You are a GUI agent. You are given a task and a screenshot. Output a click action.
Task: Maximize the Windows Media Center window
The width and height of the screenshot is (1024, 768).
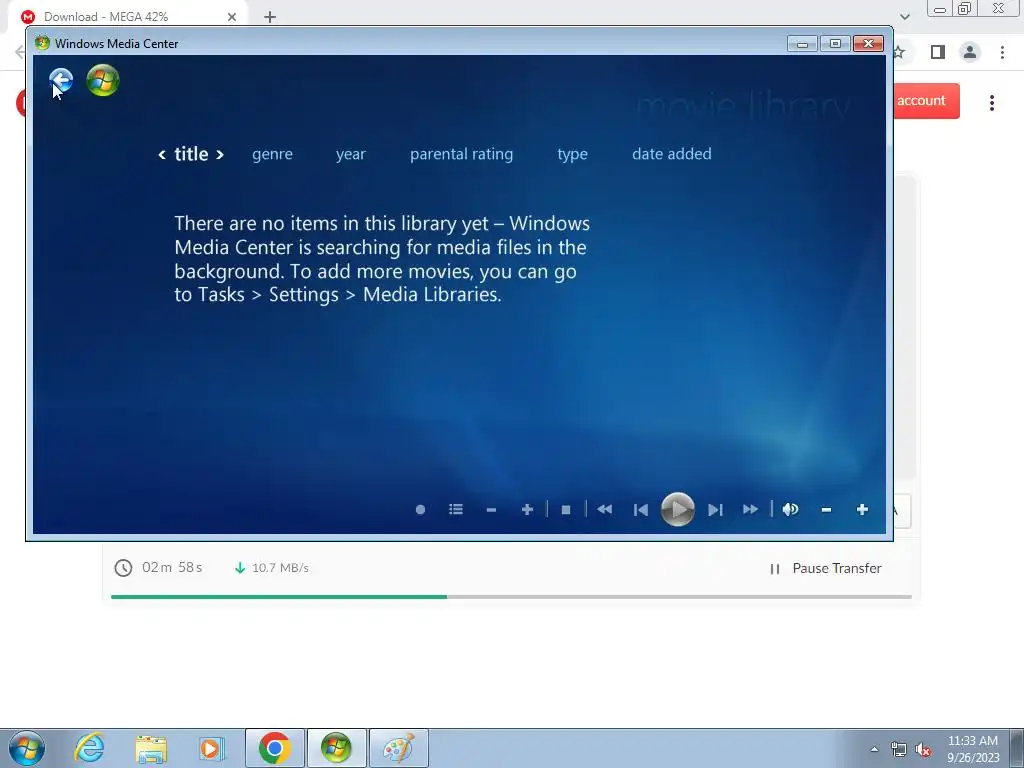tap(835, 44)
